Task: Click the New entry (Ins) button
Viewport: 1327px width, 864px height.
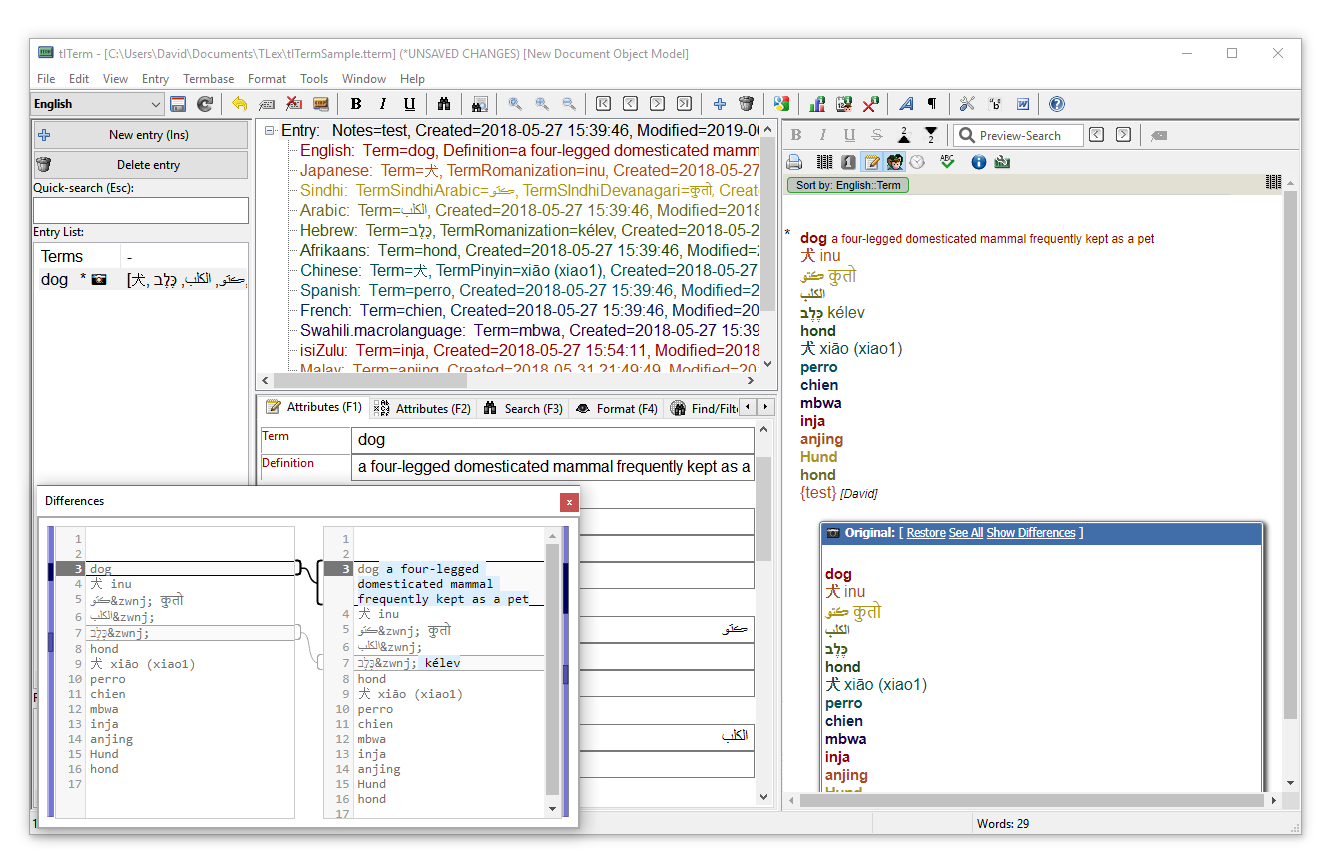Action: (x=141, y=135)
